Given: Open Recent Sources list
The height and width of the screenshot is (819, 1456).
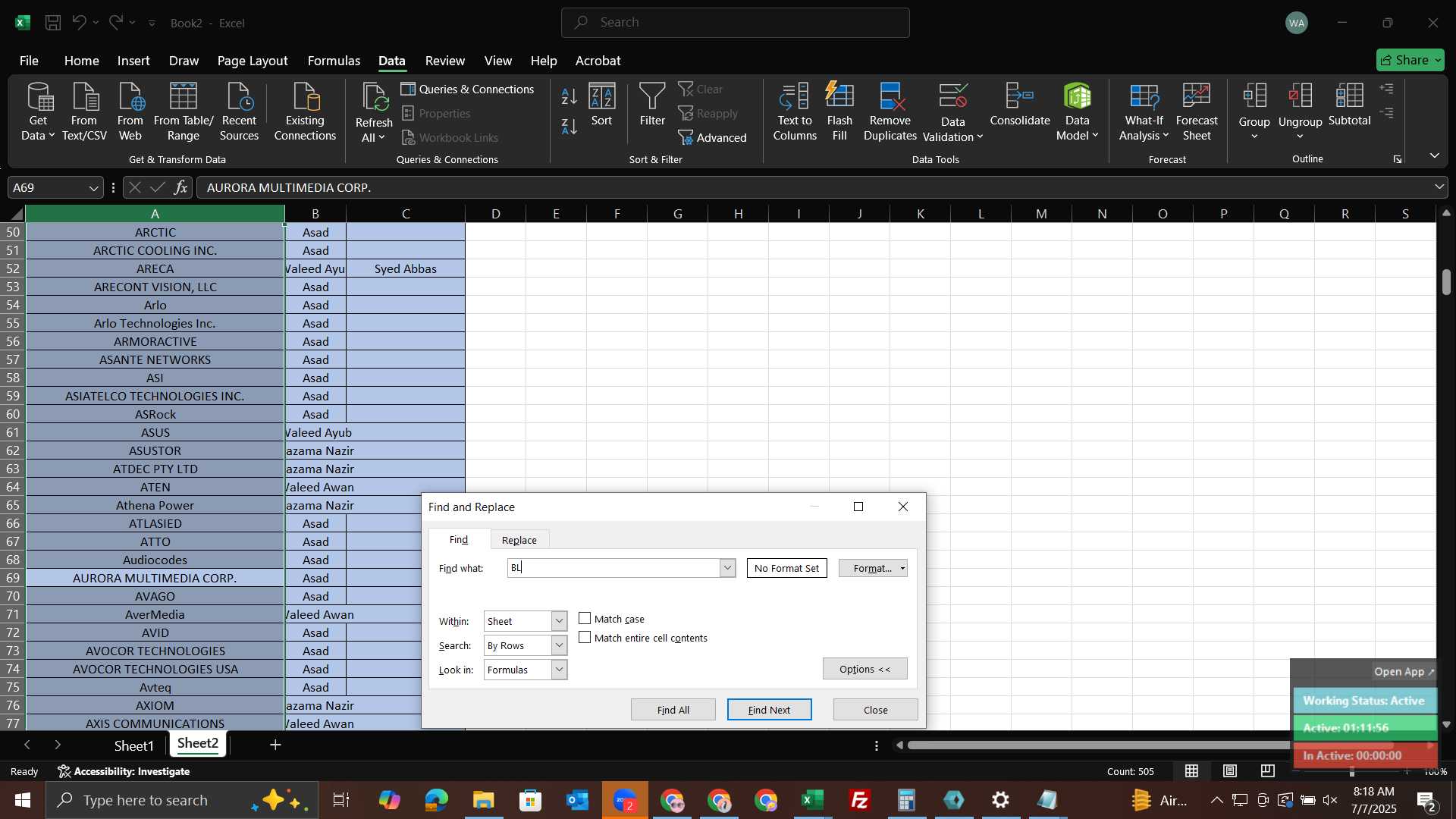Looking at the screenshot, I should tap(239, 112).
